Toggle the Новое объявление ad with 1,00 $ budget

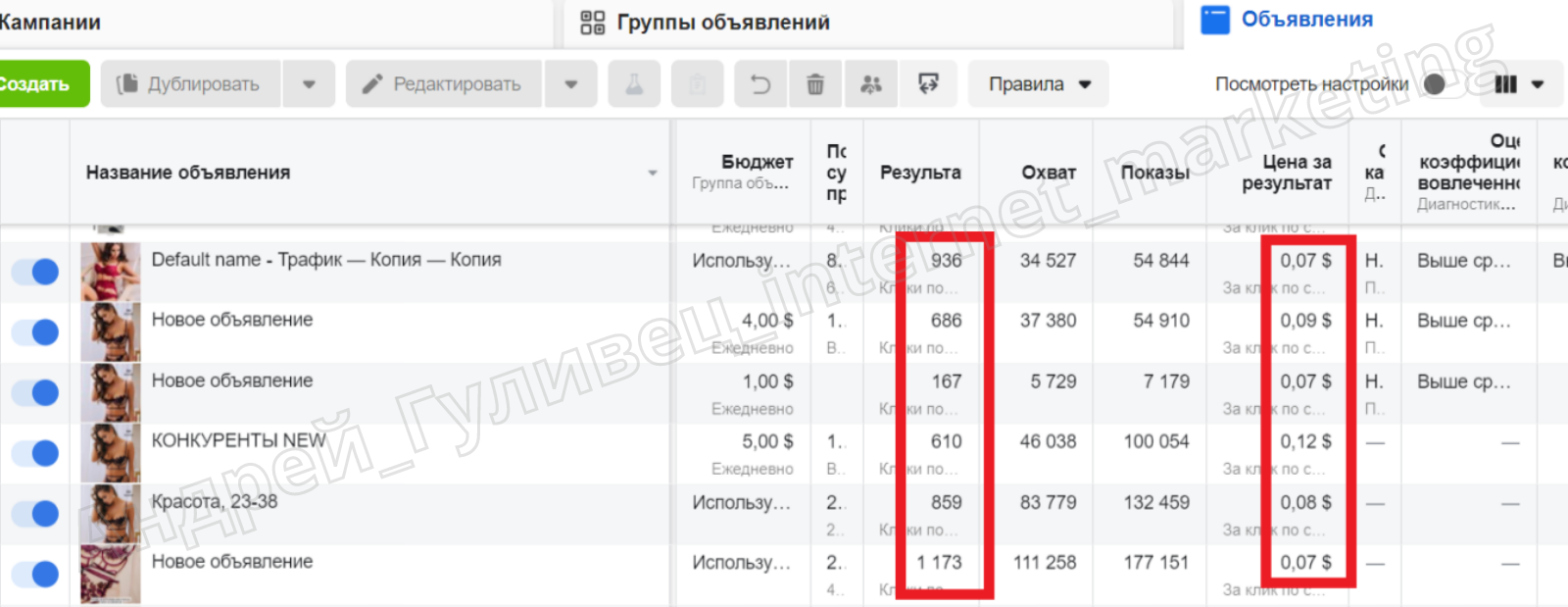[x=35, y=392]
